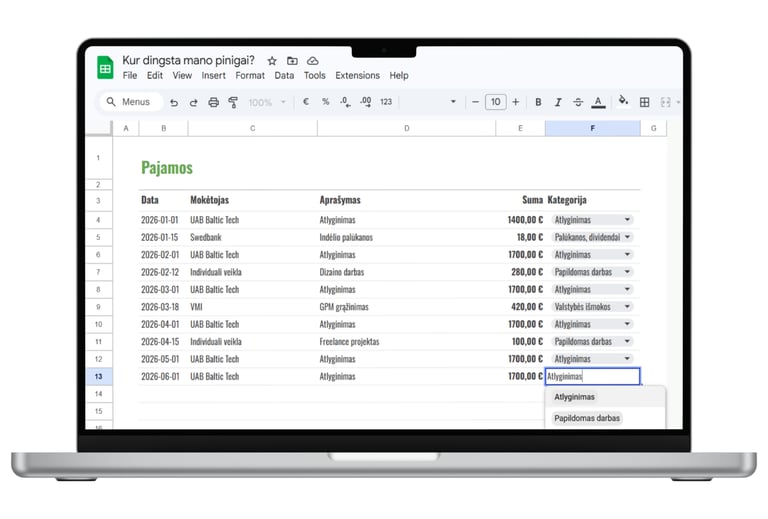Open the View menu

click(x=182, y=75)
